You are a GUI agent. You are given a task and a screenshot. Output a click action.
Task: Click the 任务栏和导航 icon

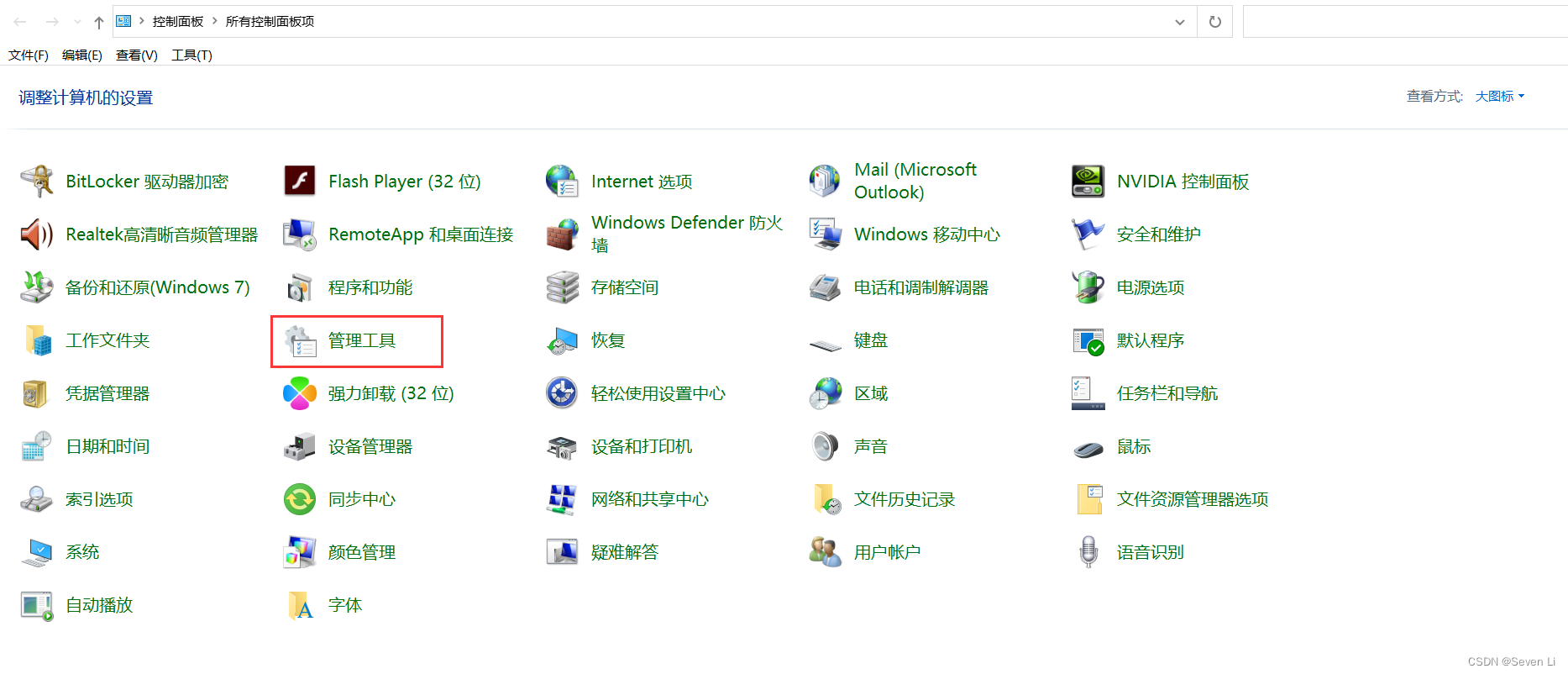tap(1088, 392)
